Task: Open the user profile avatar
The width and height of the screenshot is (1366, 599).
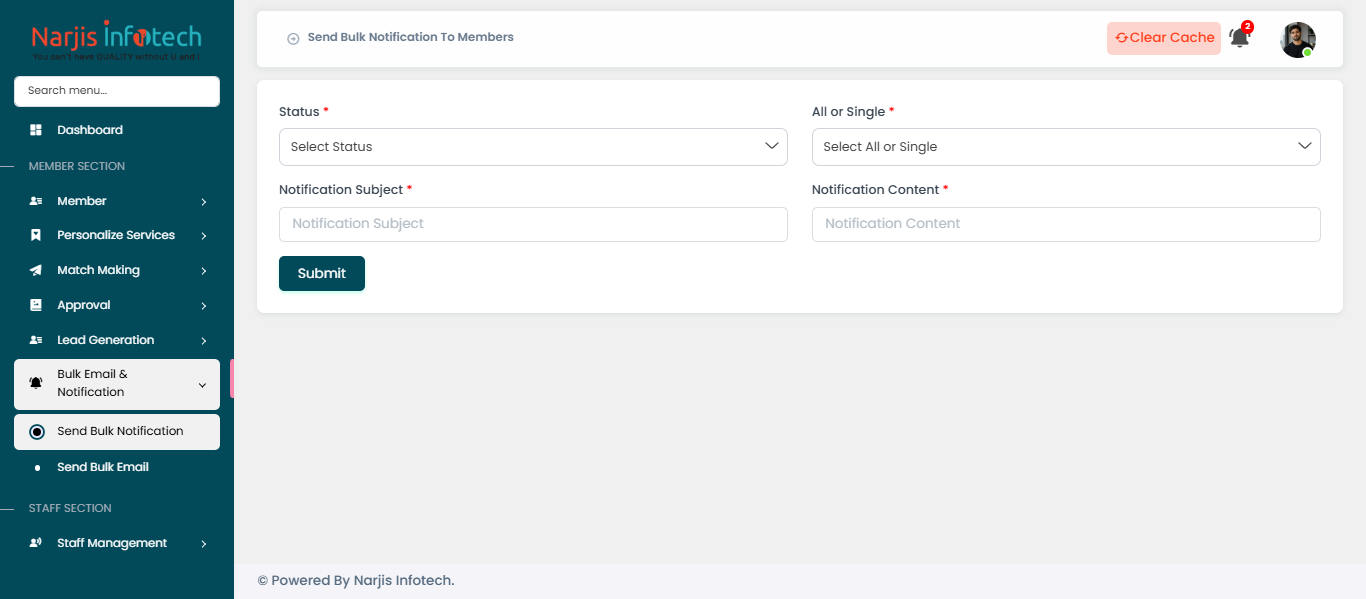Action: pos(1298,39)
